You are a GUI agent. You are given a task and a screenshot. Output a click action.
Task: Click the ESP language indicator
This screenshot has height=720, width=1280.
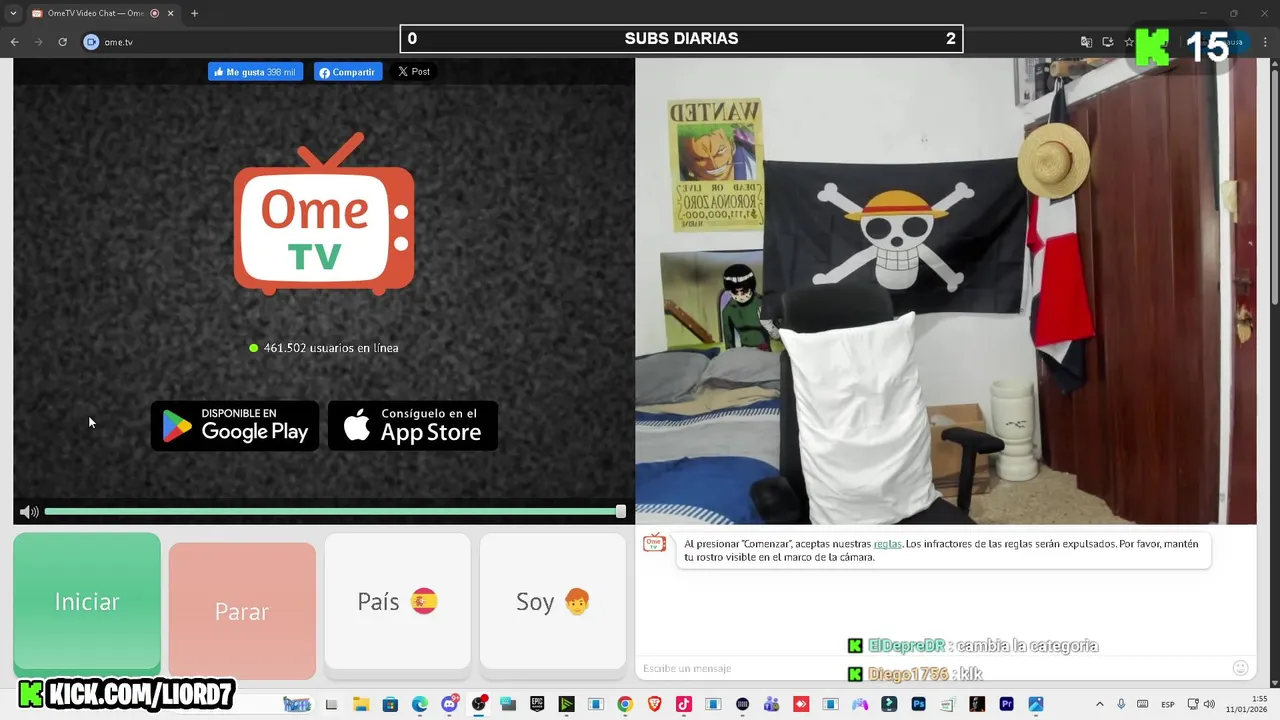coord(1167,704)
